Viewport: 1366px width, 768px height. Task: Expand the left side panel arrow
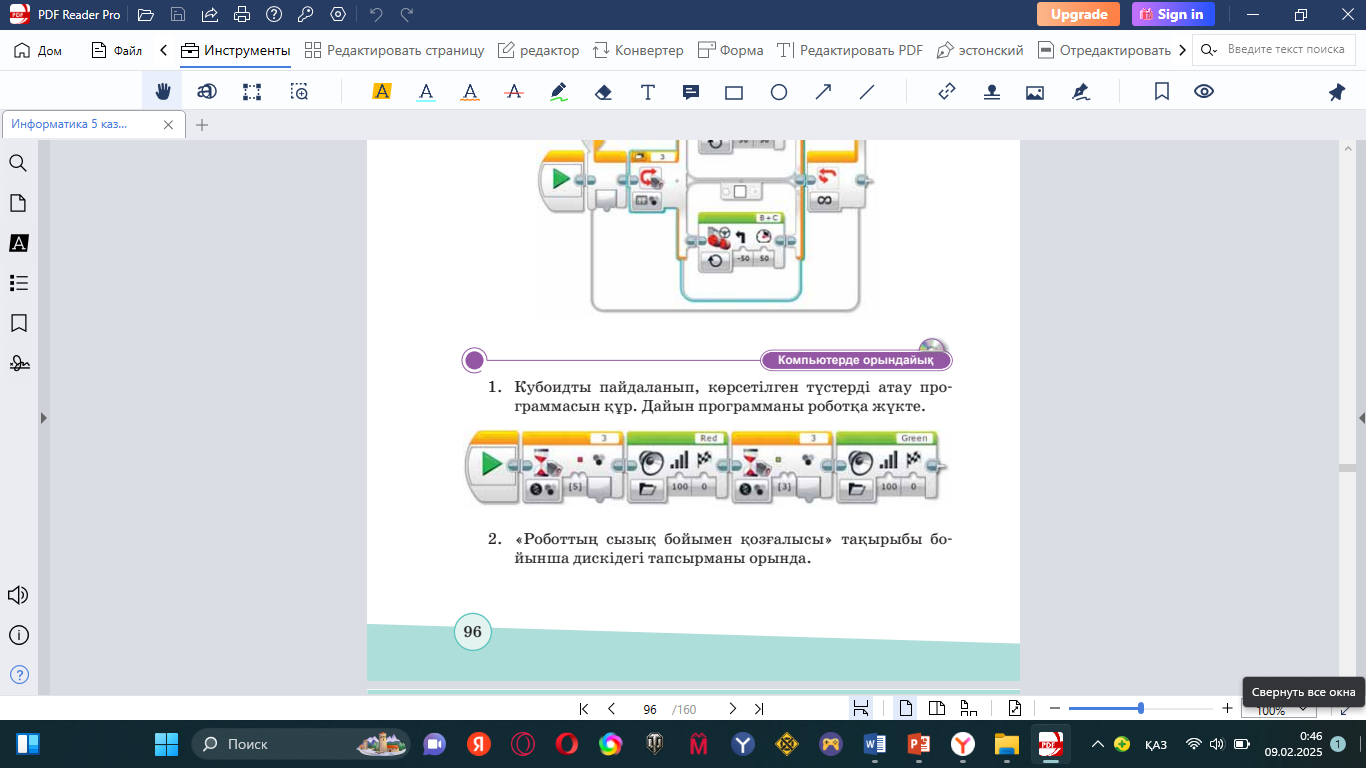pos(43,418)
